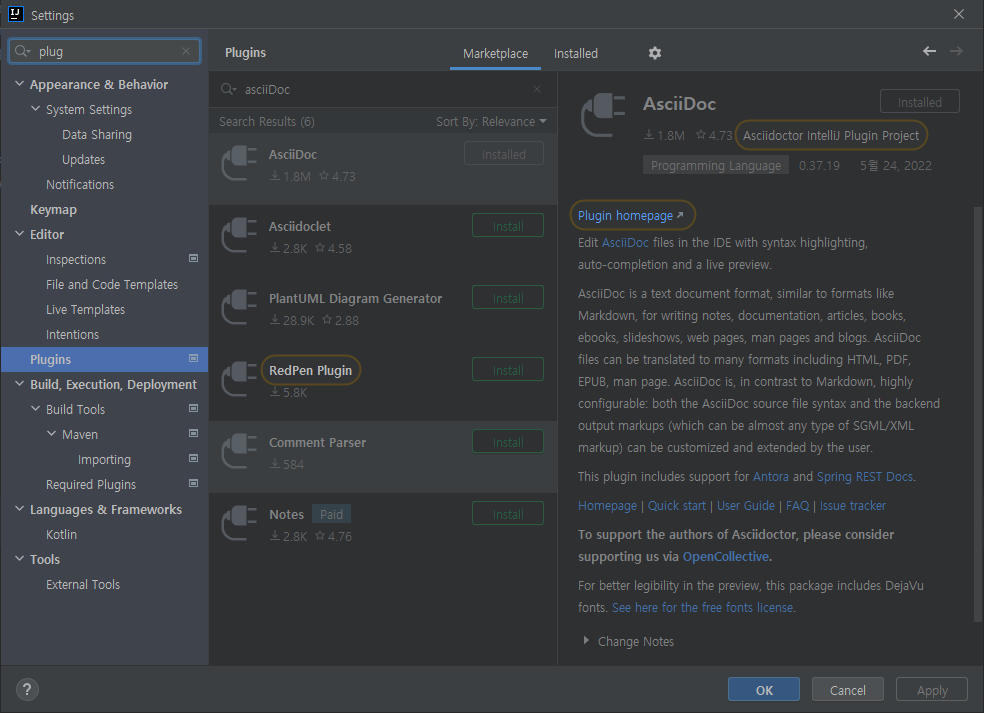The height and width of the screenshot is (713, 984).
Task: Click the back navigation arrow
Action: [929, 51]
